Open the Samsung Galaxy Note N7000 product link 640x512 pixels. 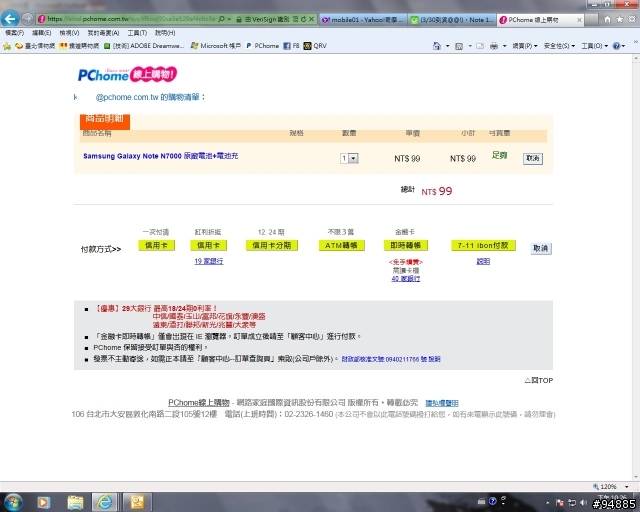(x=161, y=156)
